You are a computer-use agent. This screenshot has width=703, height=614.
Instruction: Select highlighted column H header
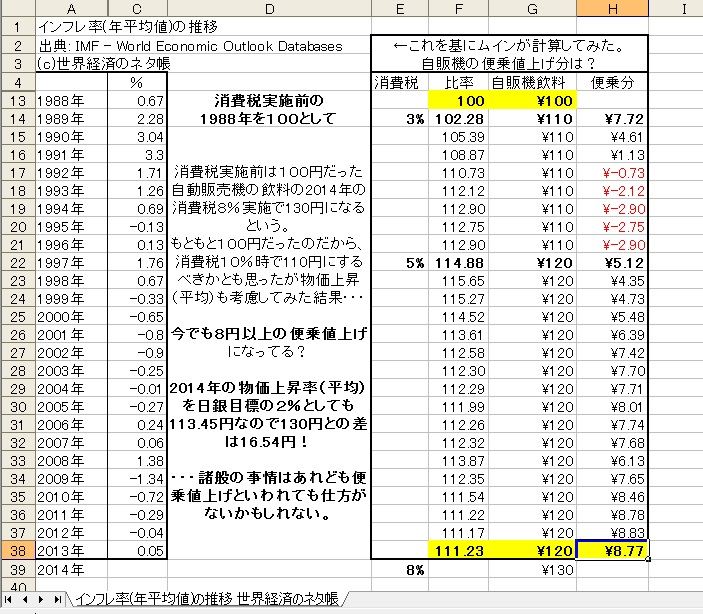612,9
